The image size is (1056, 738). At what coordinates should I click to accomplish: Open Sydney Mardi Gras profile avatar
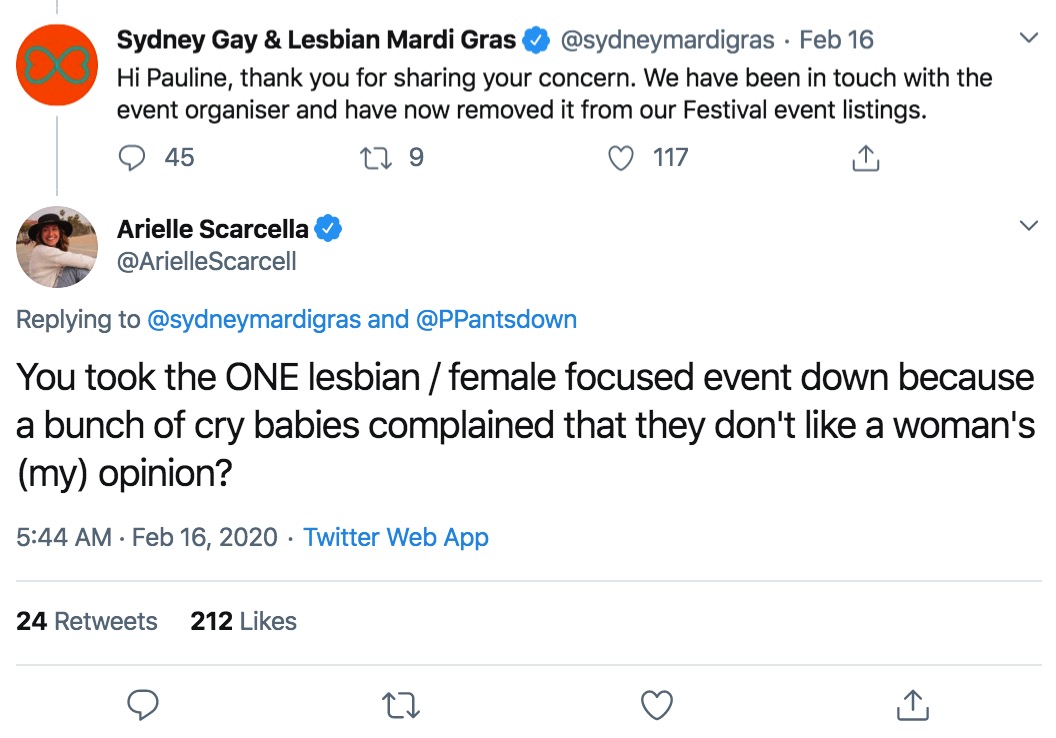pyautogui.click(x=57, y=65)
